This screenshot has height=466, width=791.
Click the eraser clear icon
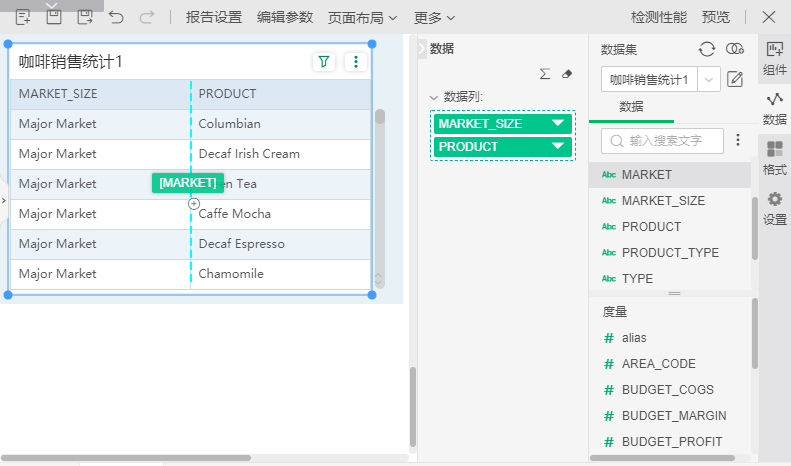[567, 74]
